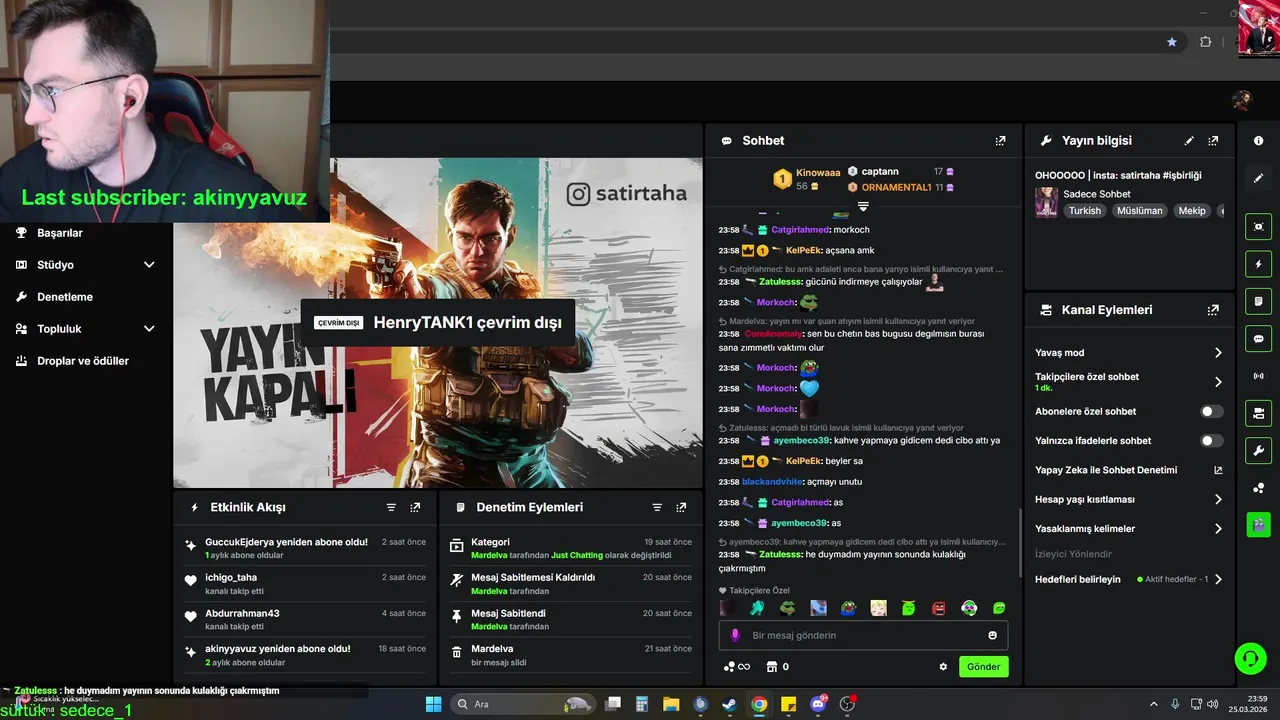Open Windows Start menu
The image size is (1280, 720).
[433, 704]
